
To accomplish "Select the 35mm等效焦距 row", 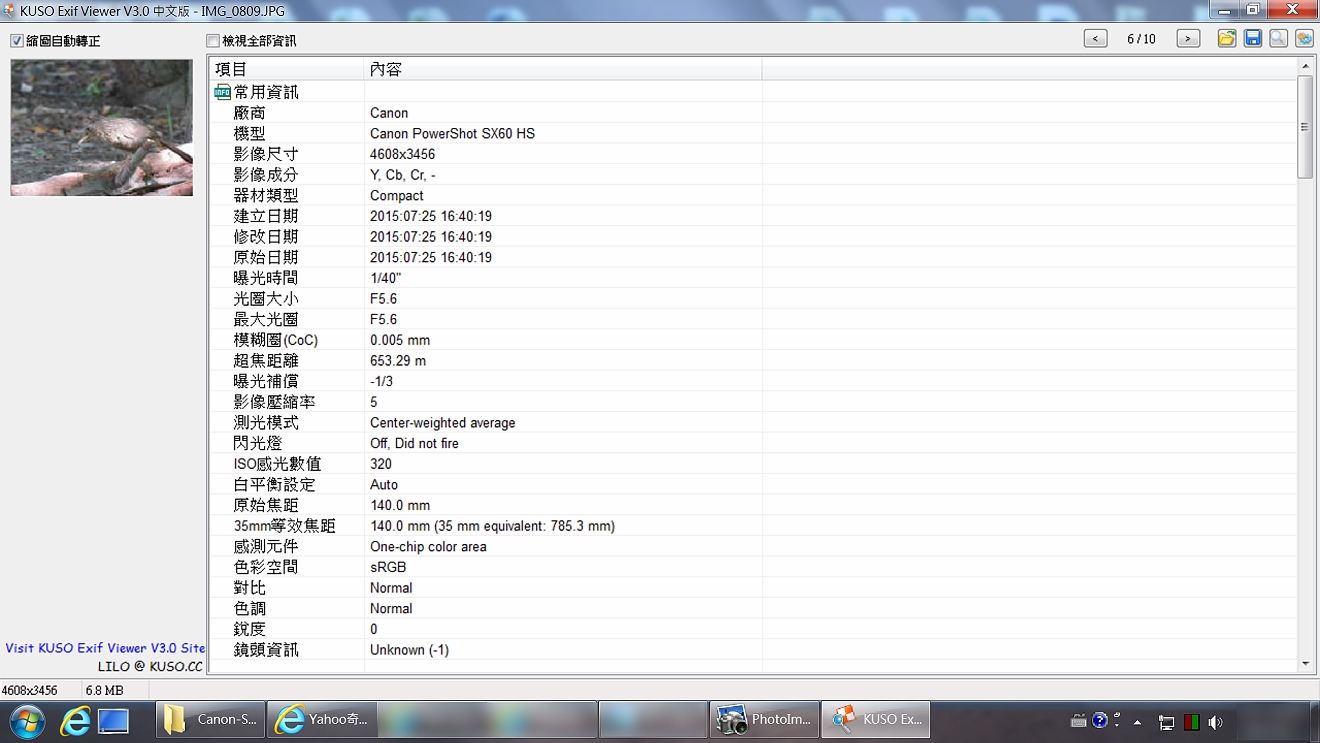I will click(752, 526).
